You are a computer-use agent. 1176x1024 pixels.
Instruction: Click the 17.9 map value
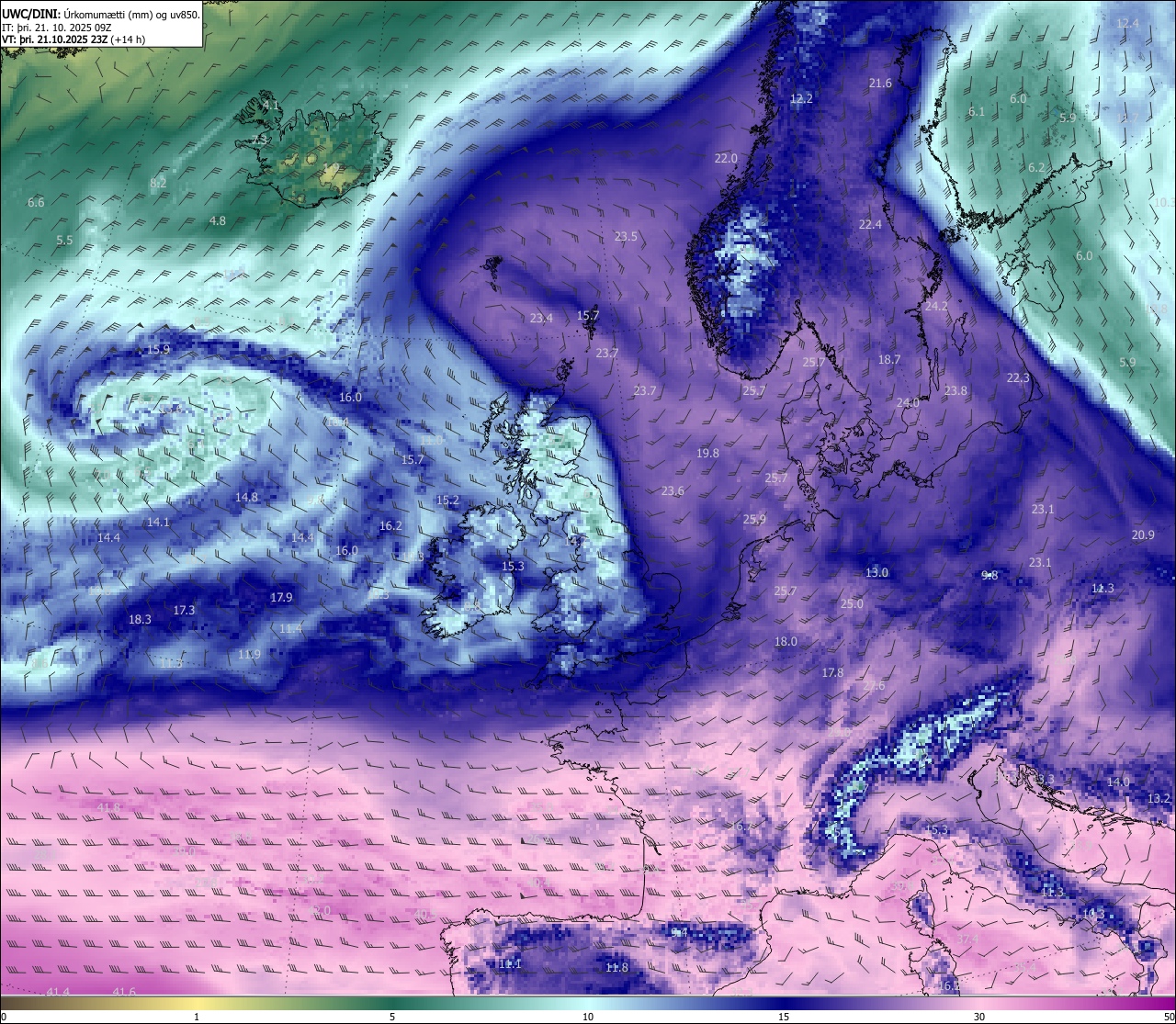(281, 598)
